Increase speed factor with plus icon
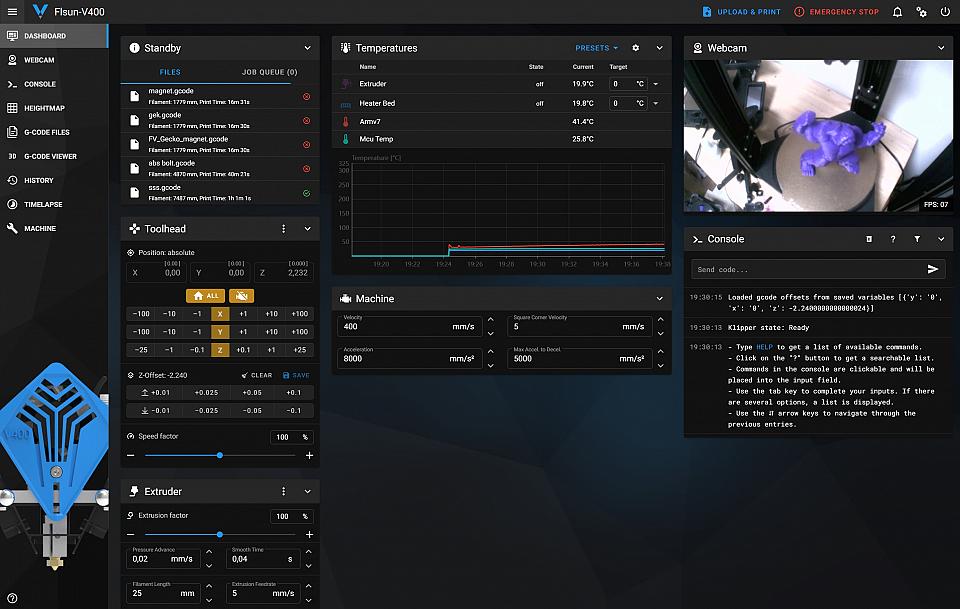 click(x=309, y=455)
